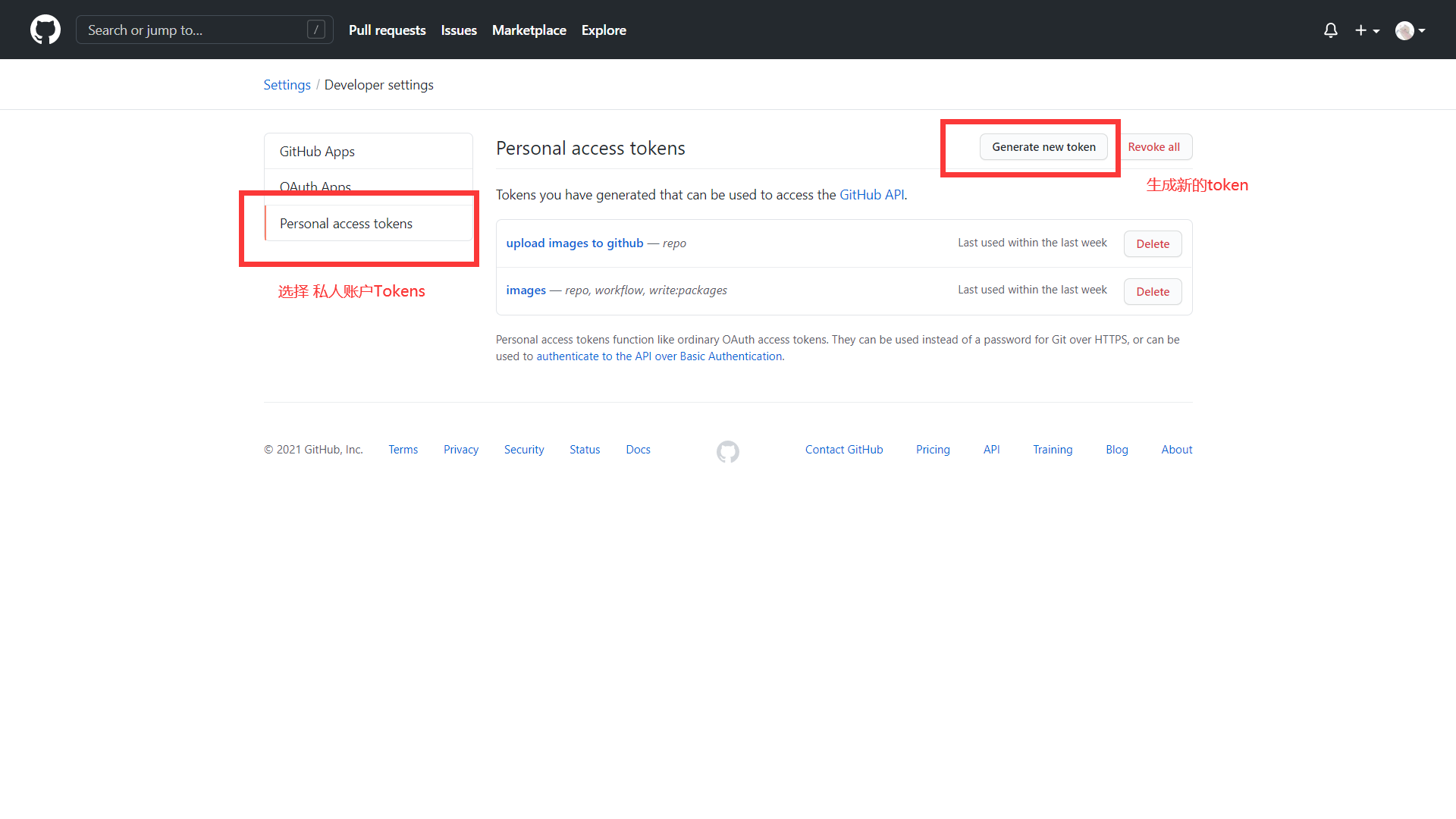
Task: Open Status in the footer
Action: (585, 450)
